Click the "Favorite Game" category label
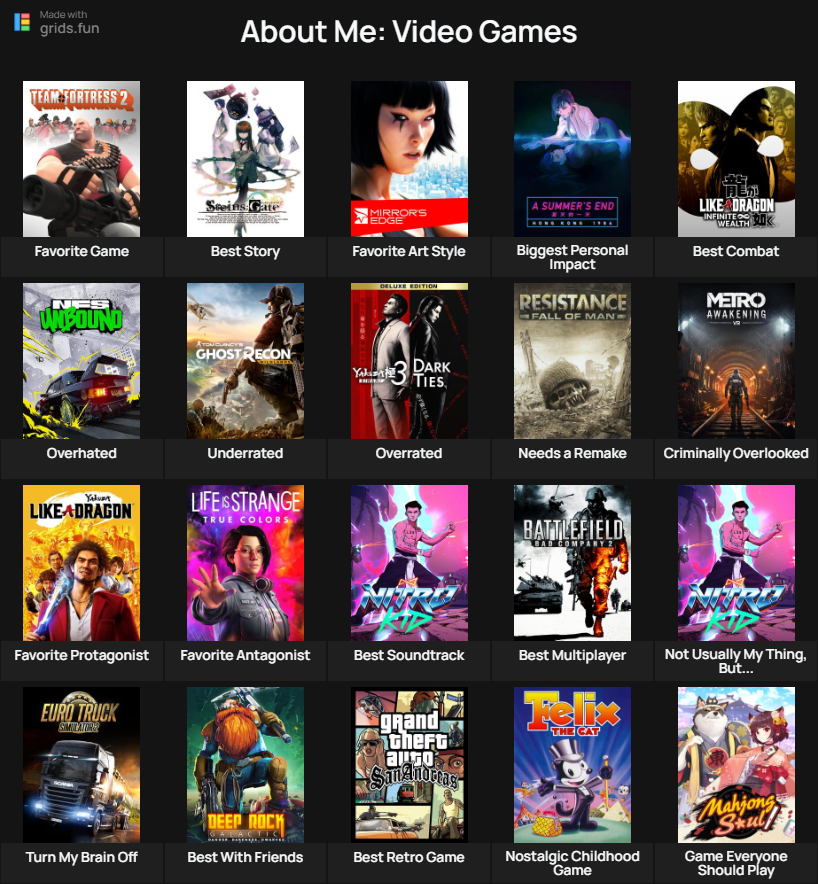The width and height of the screenshot is (818, 884). [x=82, y=251]
